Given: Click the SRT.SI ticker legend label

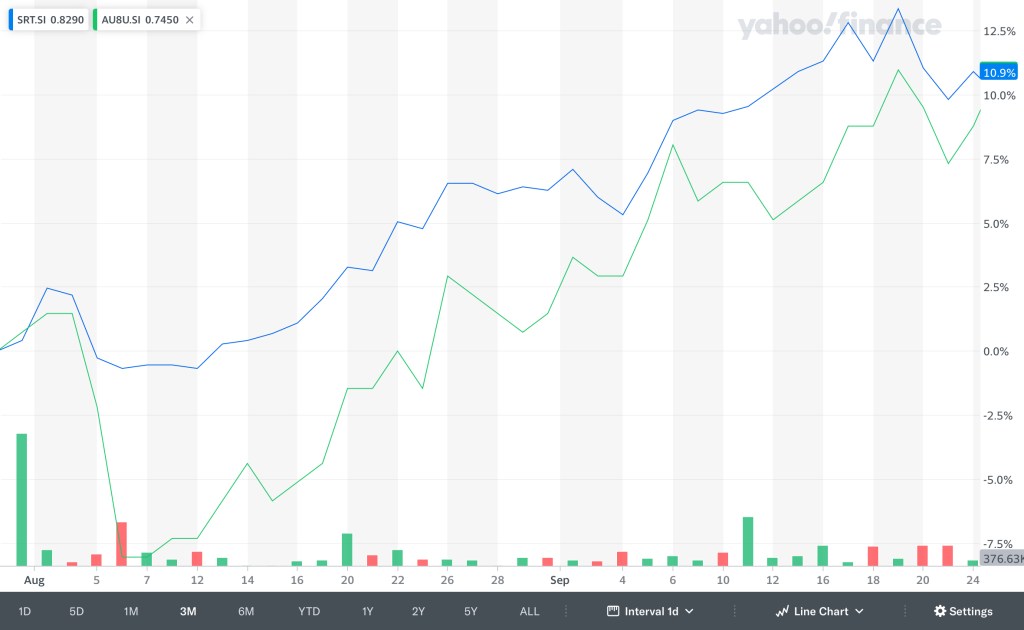Looking at the screenshot, I should pyautogui.click(x=33, y=19).
